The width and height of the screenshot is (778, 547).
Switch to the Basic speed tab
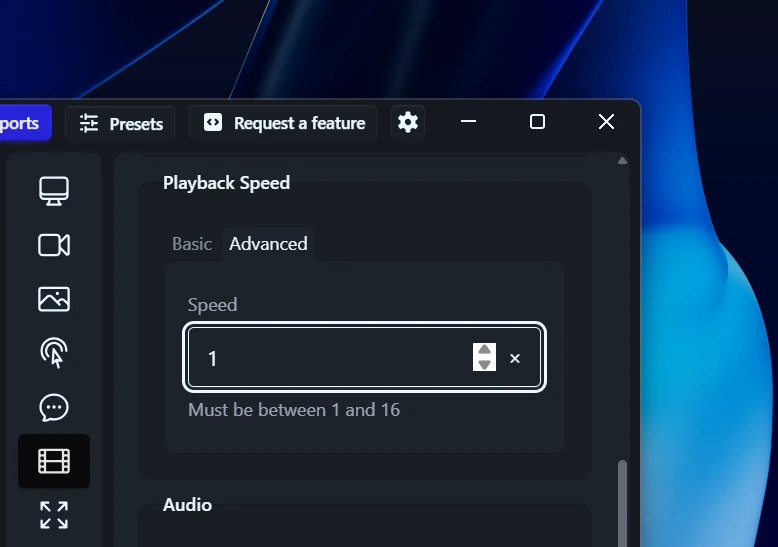click(192, 244)
